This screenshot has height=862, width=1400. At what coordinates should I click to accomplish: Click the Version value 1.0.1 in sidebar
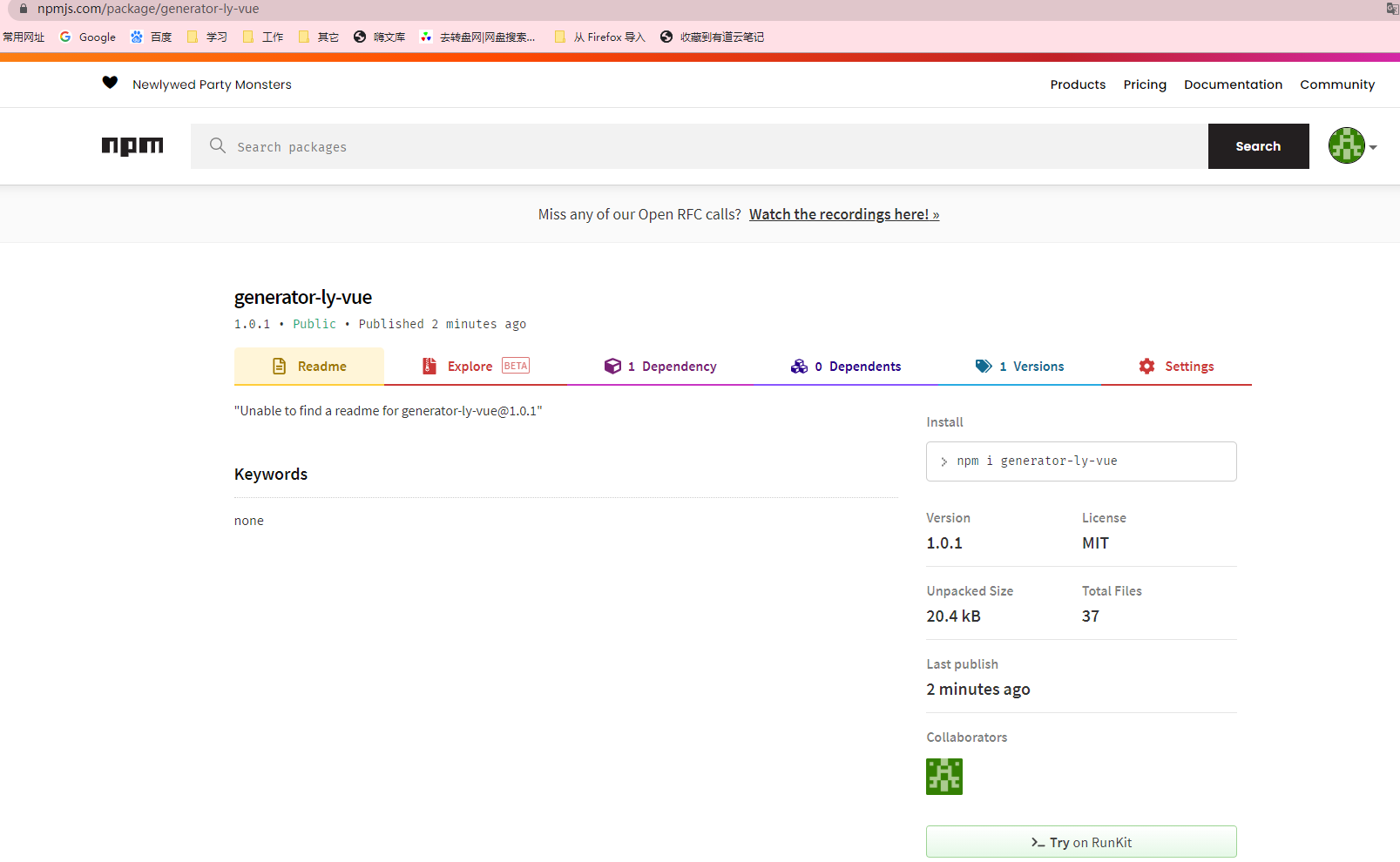(944, 543)
